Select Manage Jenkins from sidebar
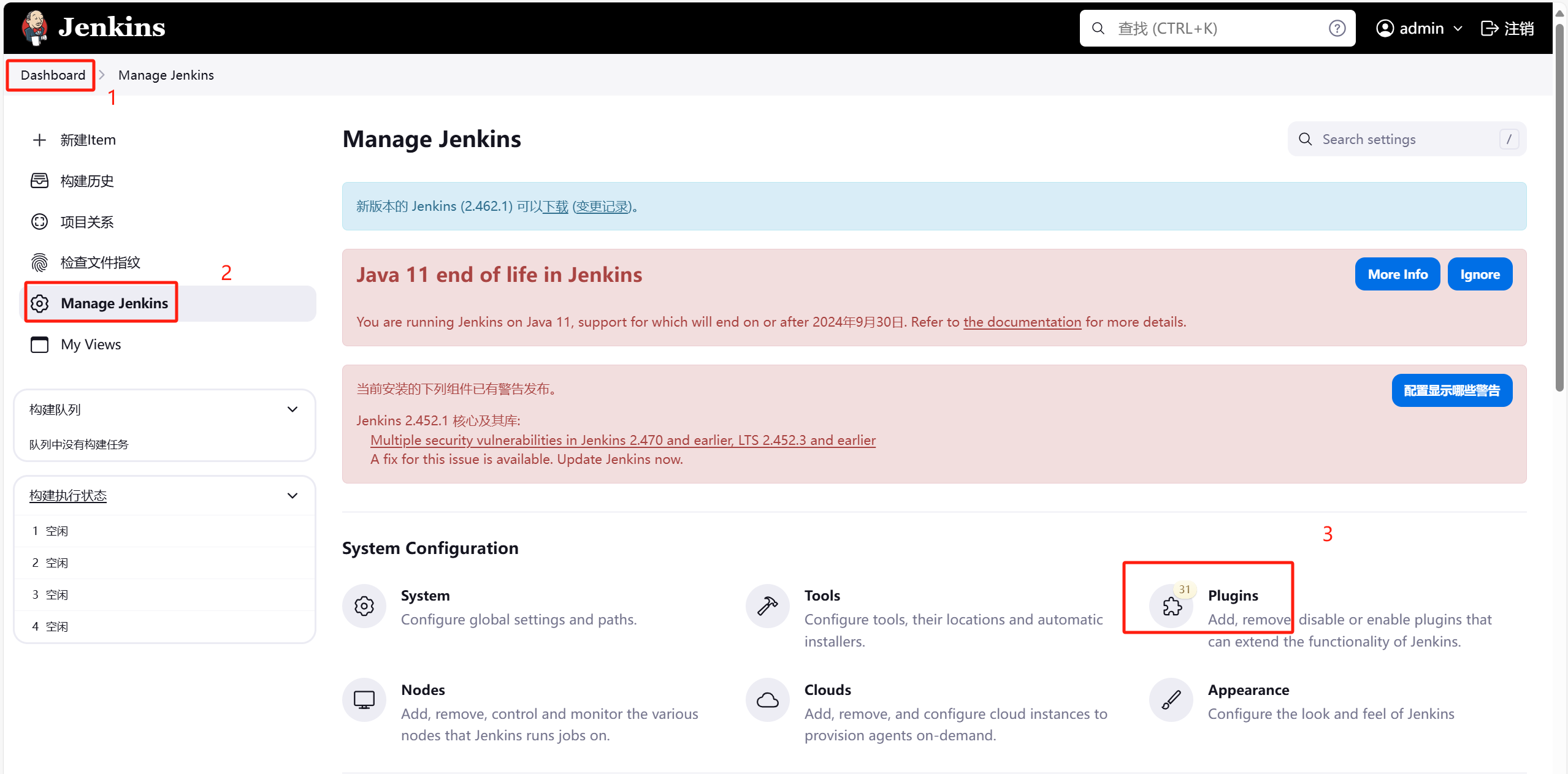This screenshot has width=1568, height=774. pyautogui.click(x=113, y=303)
